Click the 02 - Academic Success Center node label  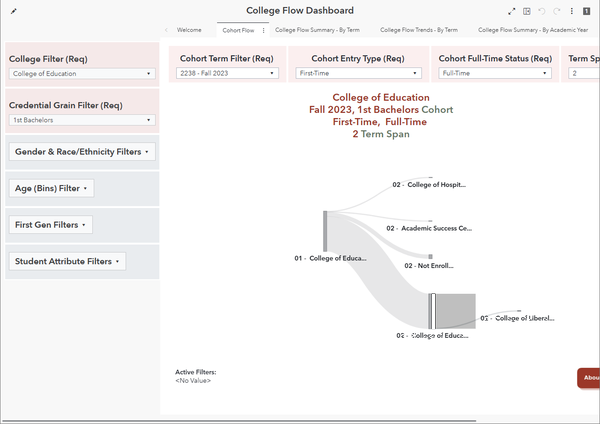pos(429,228)
